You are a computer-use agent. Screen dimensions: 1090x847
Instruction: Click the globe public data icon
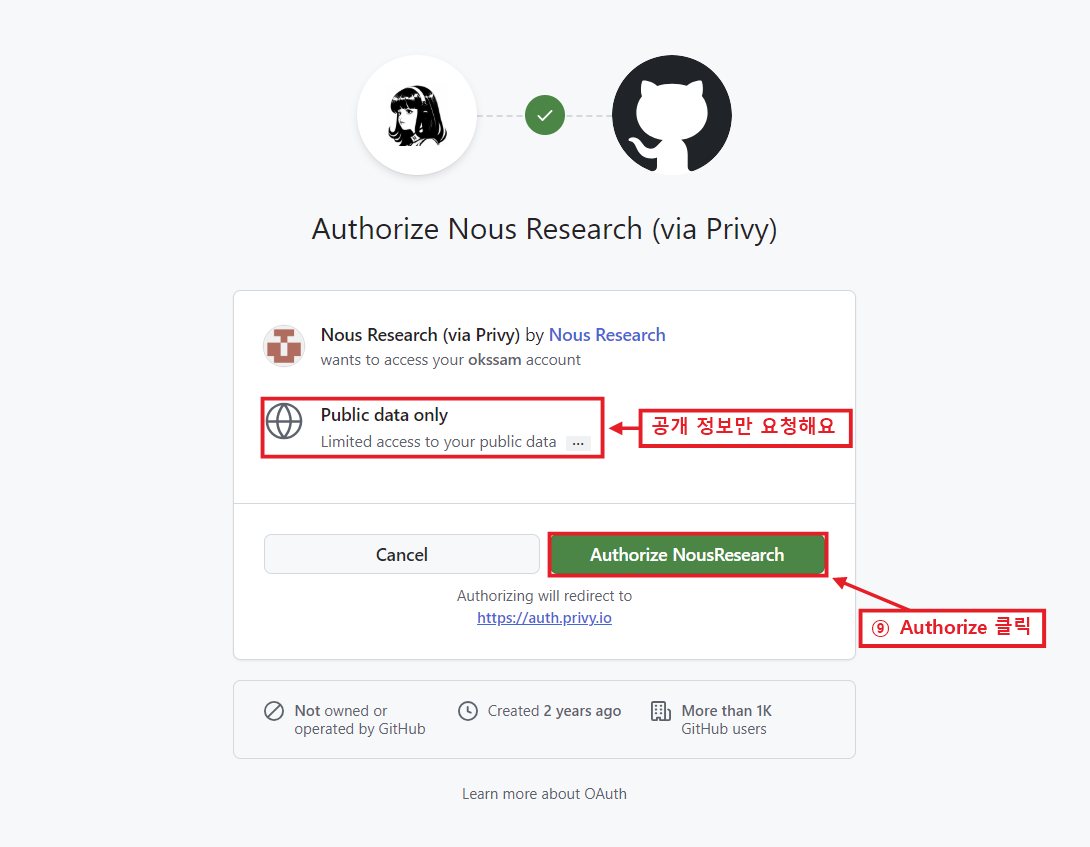pos(284,421)
